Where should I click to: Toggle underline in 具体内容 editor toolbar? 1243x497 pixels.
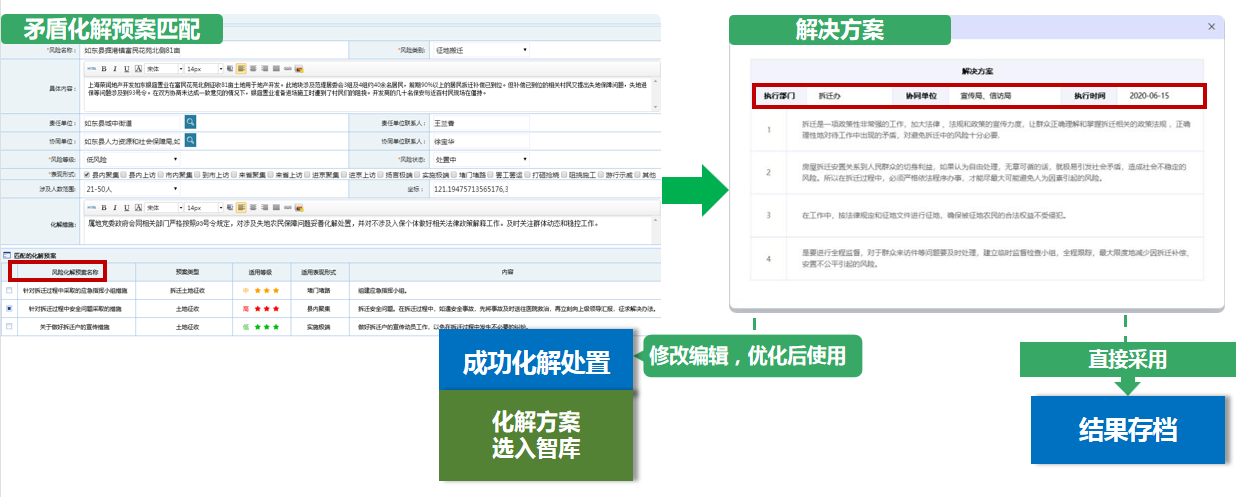pos(126,69)
